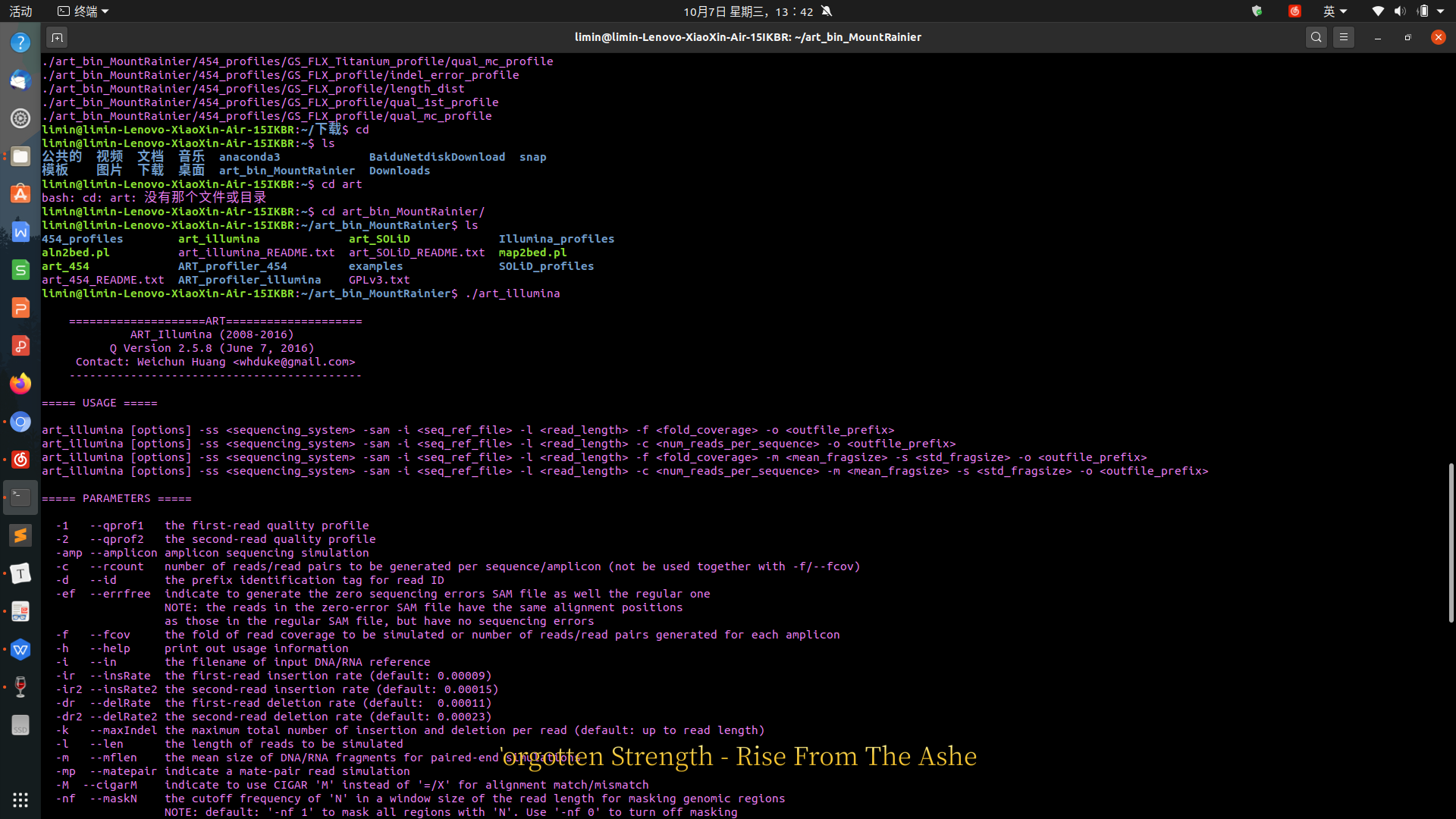1456x819 pixels.
Task: Open the 英 input method dropdown
Action: (1335, 11)
